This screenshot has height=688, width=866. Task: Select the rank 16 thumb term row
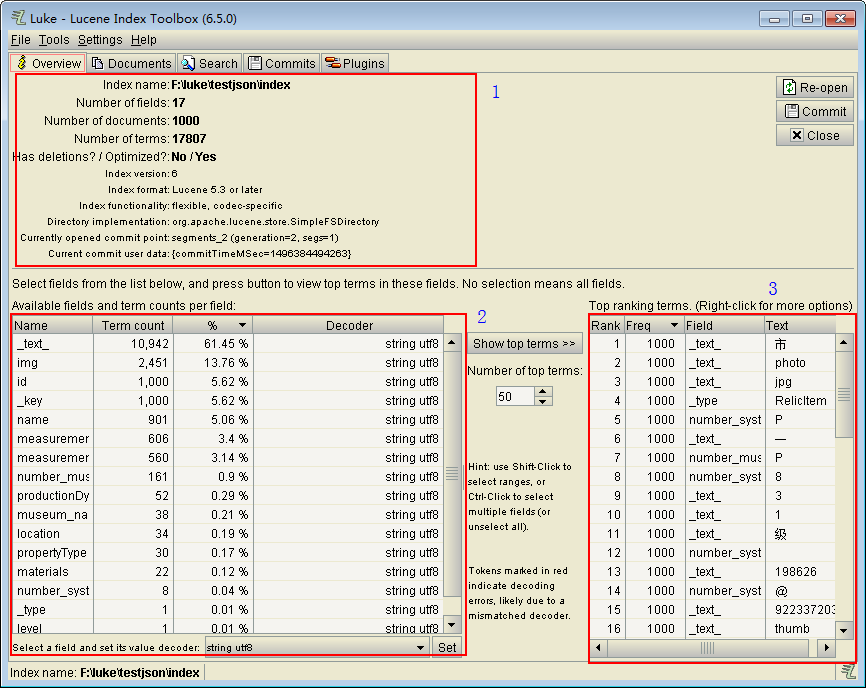tap(712, 628)
